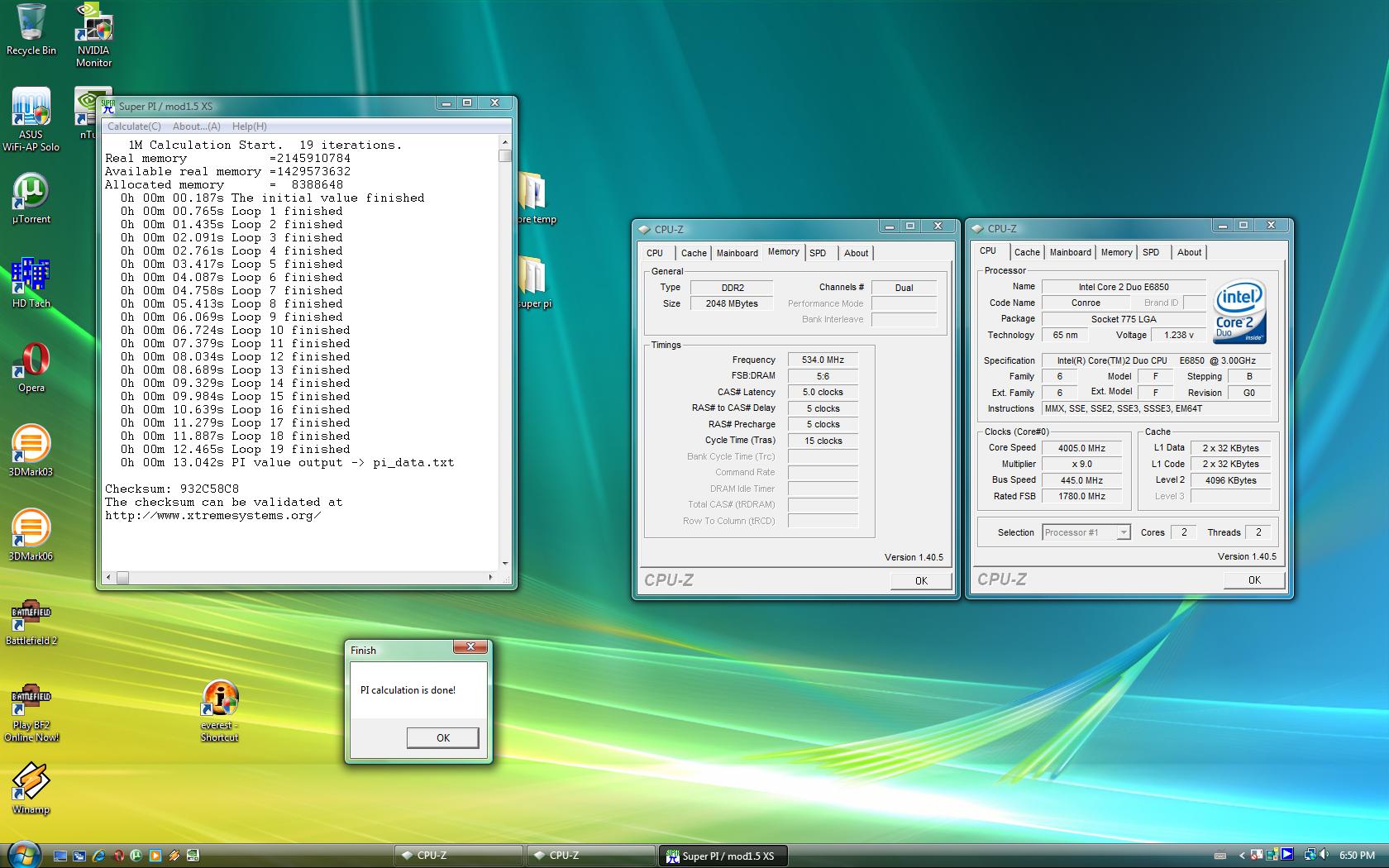The height and width of the screenshot is (868, 1389).
Task: Click the Super PI taskbar button
Action: click(x=723, y=856)
